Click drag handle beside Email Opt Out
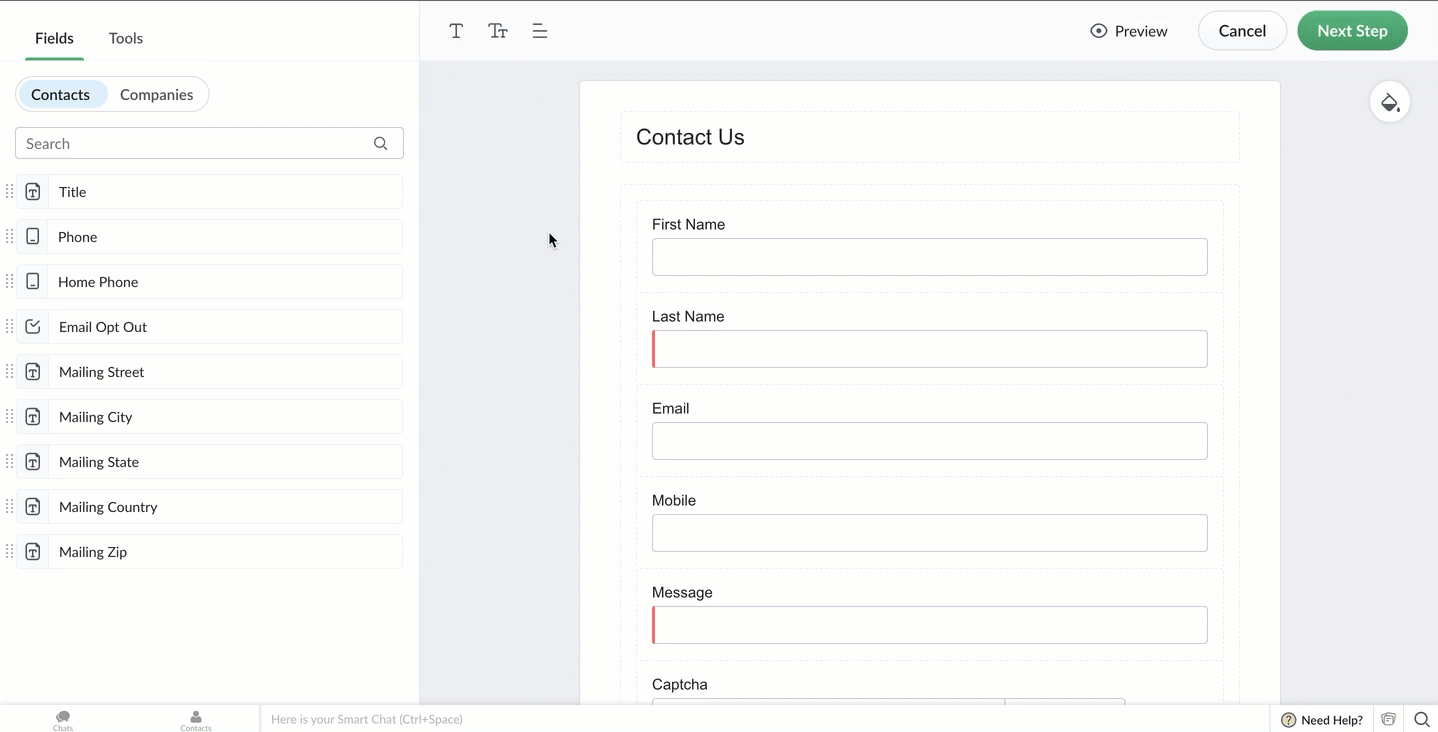Image resolution: width=1438 pixels, height=732 pixels. pos(9,326)
